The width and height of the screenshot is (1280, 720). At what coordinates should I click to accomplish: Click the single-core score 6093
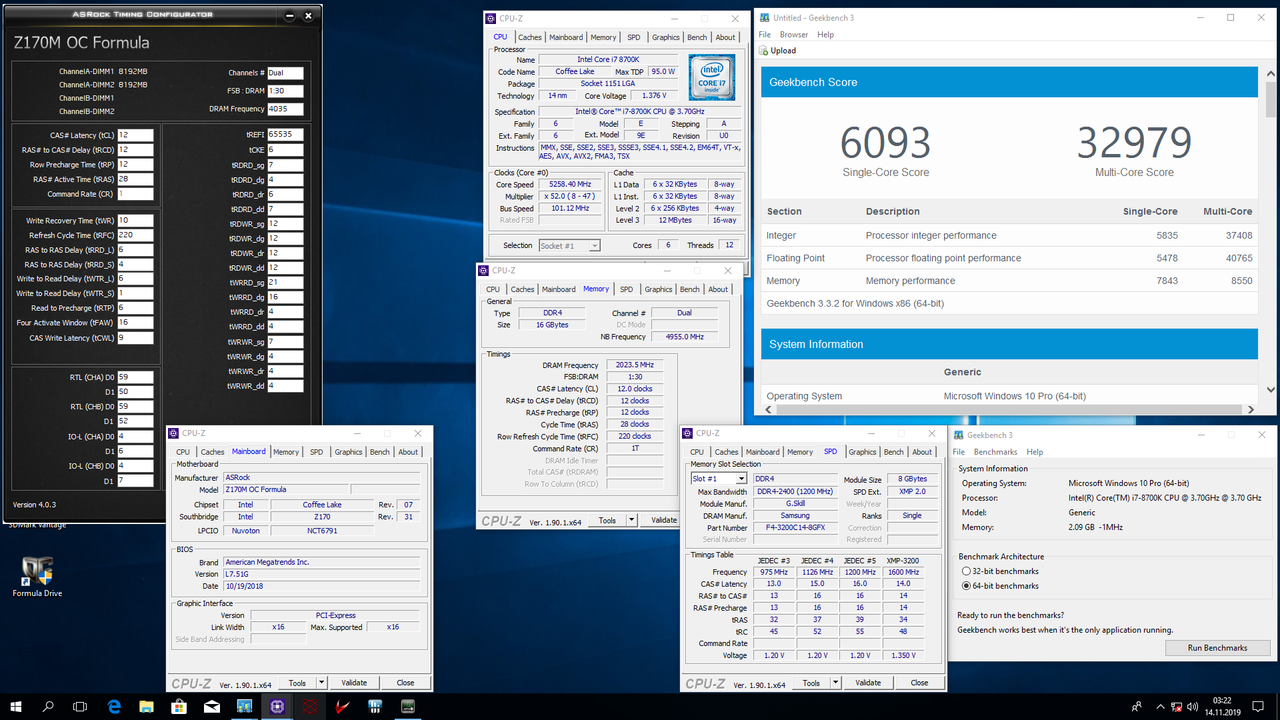[x=886, y=143]
